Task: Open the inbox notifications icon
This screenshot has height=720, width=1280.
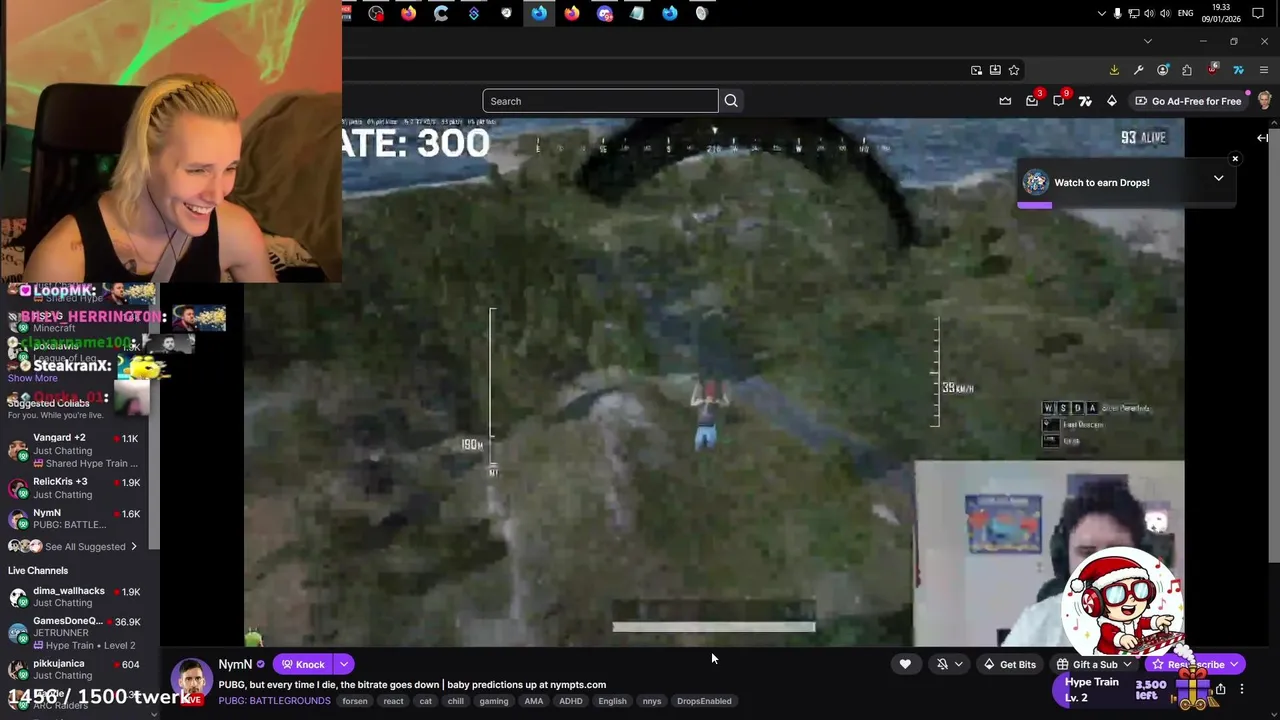Action: click(x=1032, y=101)
